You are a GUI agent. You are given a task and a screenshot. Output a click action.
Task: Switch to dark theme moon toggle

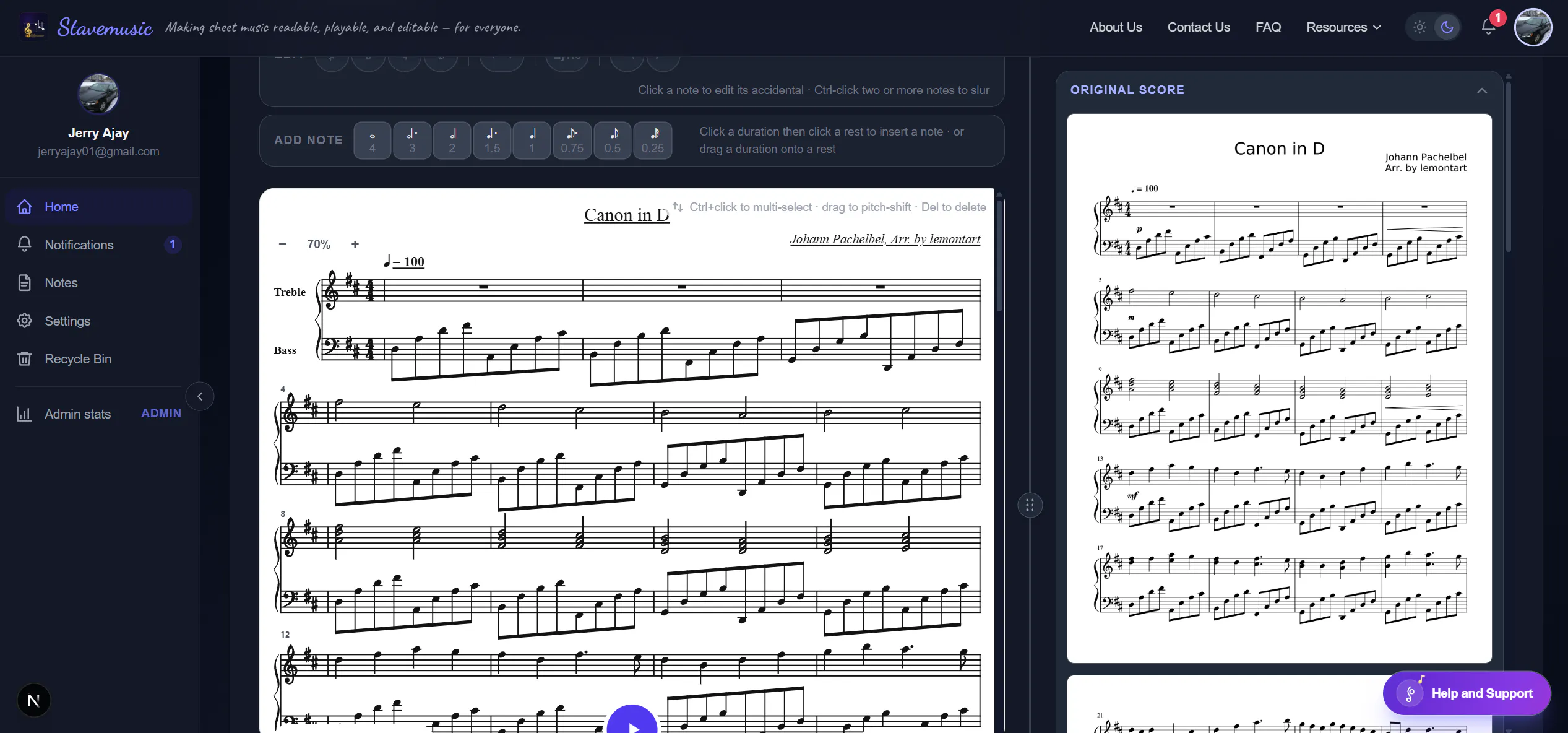click(x=1447, y=27)
